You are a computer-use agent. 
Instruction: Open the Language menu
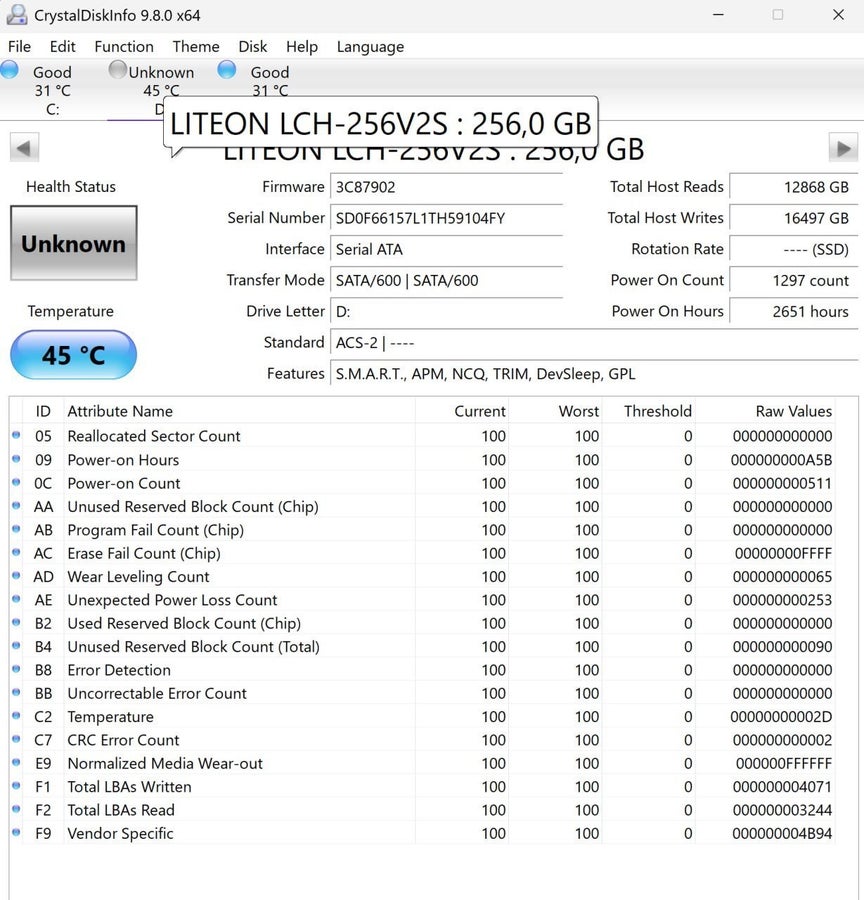[x=370, y=46]
